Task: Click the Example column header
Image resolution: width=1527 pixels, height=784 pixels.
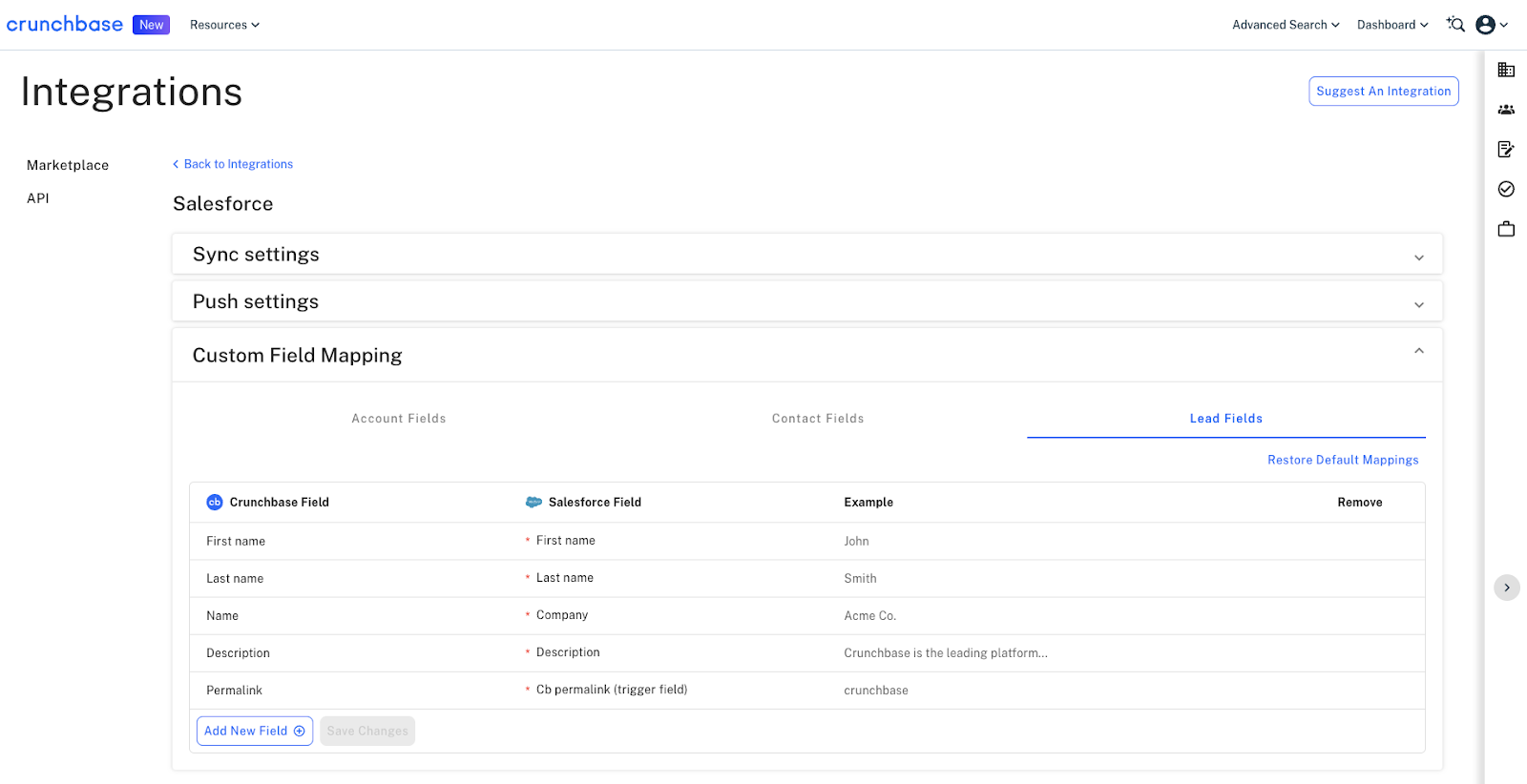Action: pyautogui.click(x=868, y=502)
